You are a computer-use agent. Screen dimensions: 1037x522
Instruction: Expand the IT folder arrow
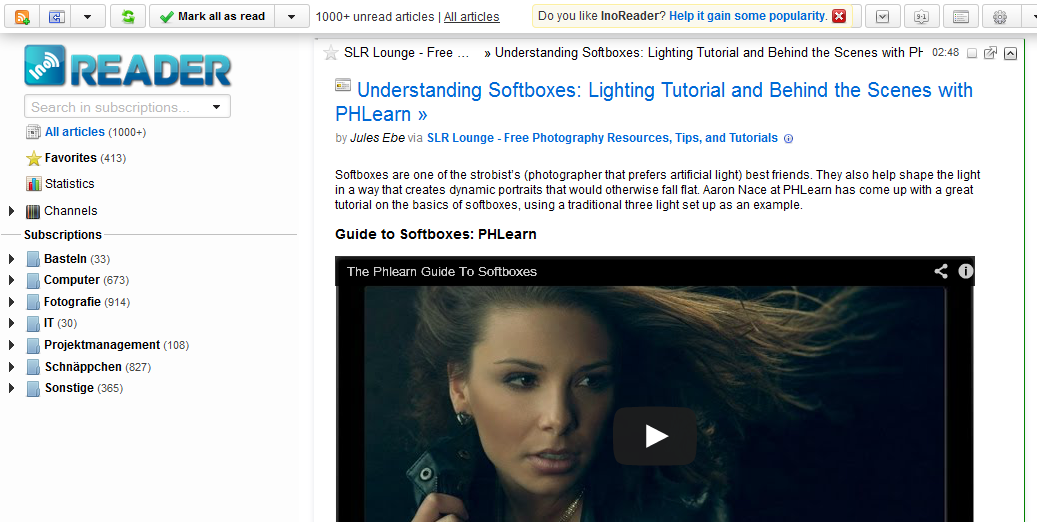11,323
